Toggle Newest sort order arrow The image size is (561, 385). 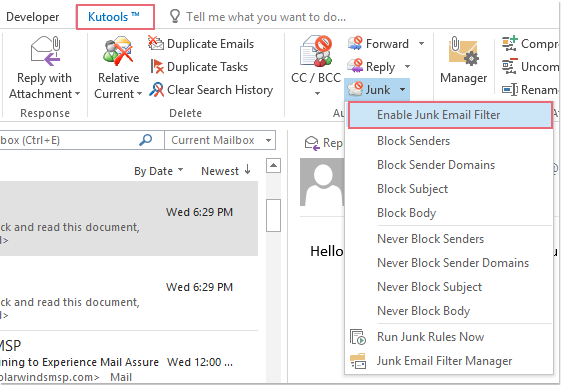248,170
